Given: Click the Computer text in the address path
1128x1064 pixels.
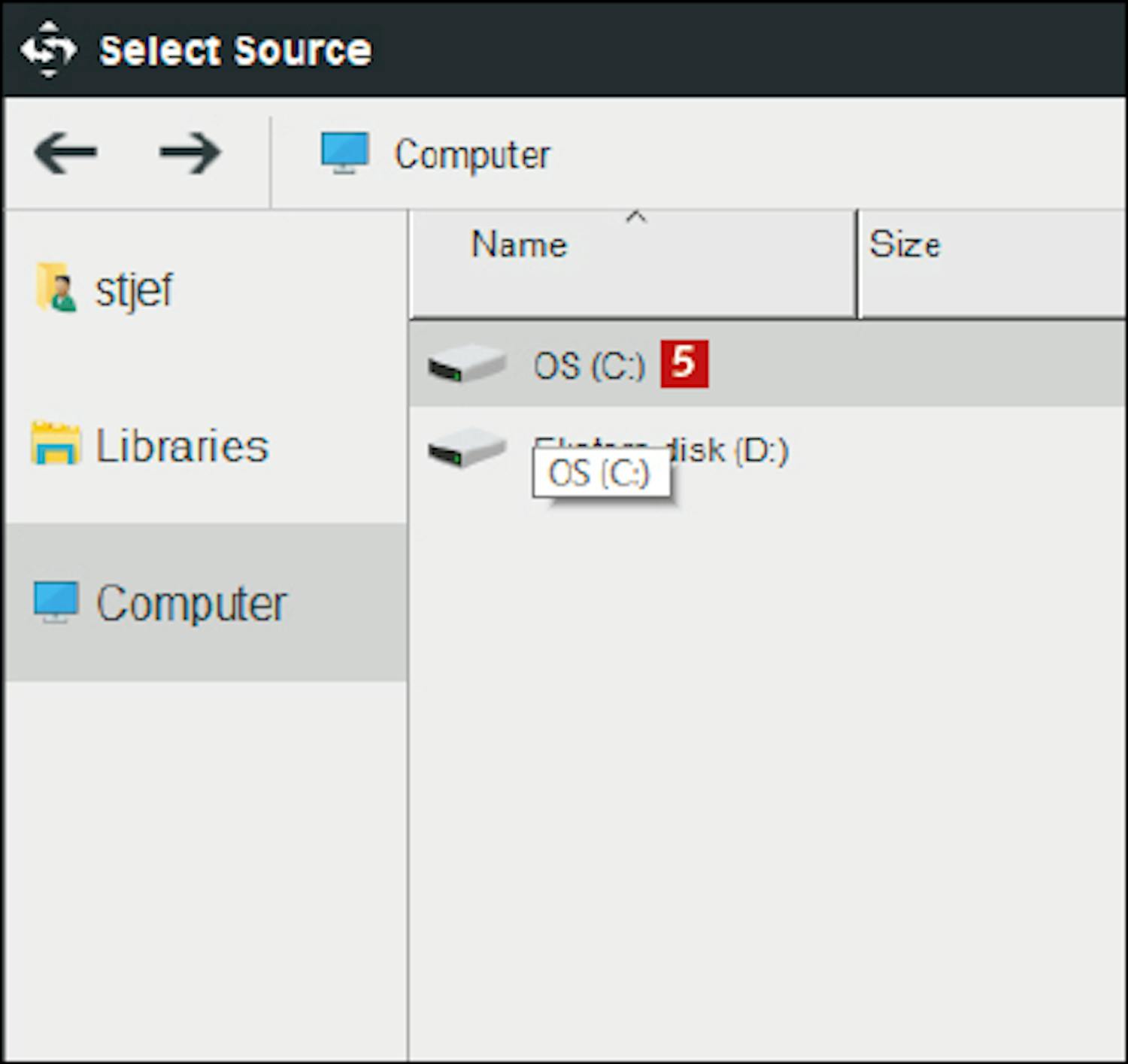Looking at the screenshot, I should (x=472, y=155).
